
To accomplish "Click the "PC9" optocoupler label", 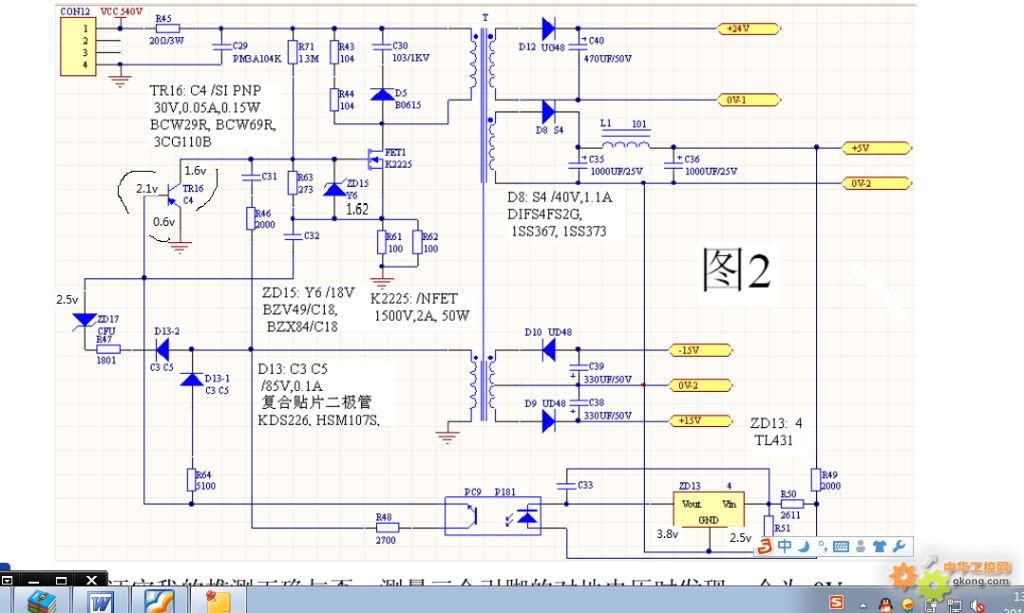I will (473, 492).
